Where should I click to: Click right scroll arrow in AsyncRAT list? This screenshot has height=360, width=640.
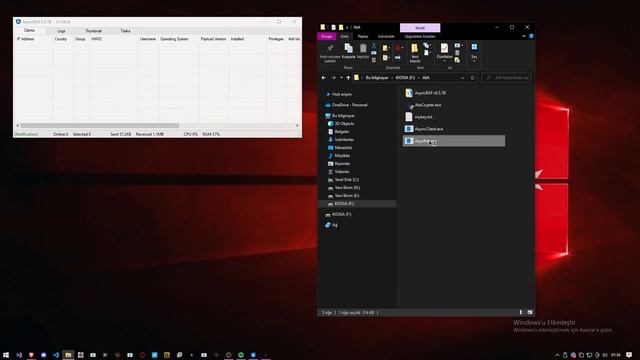coord(297,125)
